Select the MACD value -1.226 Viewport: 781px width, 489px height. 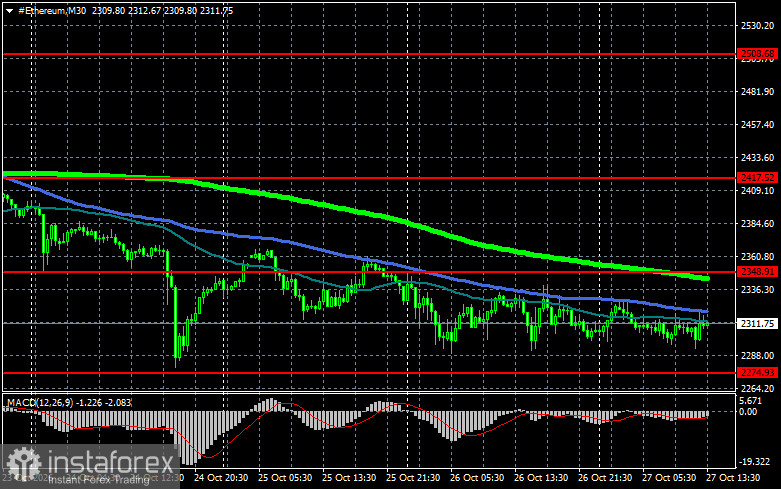pyautogui.click(x=88, y=402)
